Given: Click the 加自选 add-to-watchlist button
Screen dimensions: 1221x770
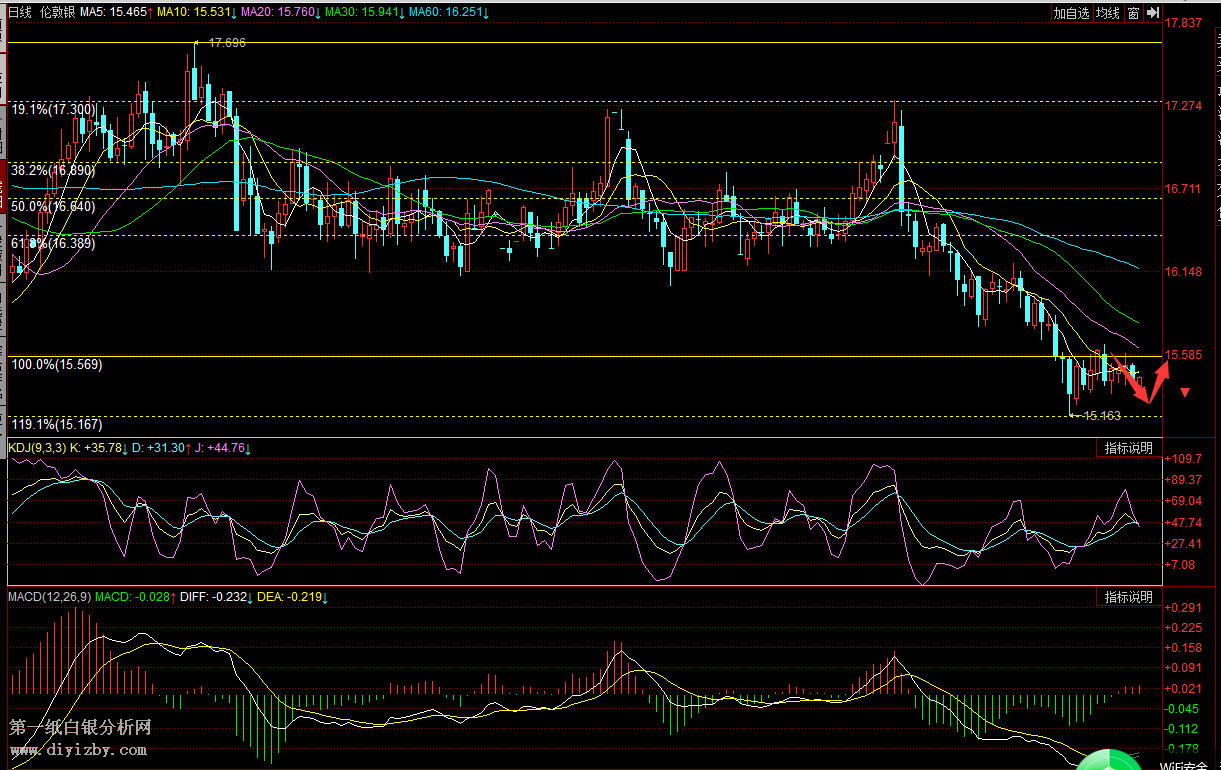Looking at the screenshot, I should click(x=1070, y=13).
